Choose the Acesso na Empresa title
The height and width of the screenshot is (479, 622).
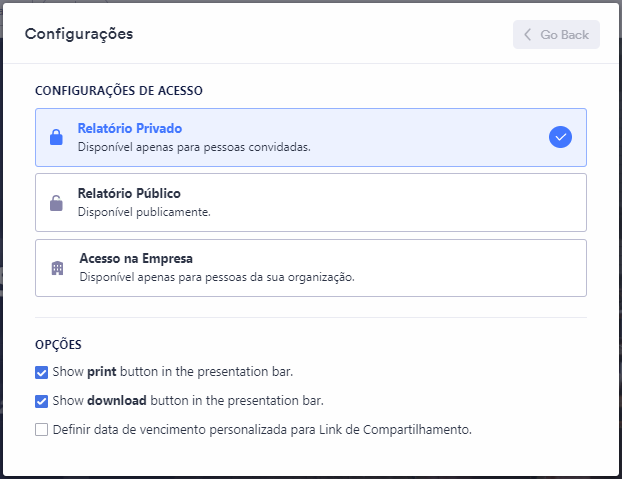pyautogui.click(x=135, y=258)
